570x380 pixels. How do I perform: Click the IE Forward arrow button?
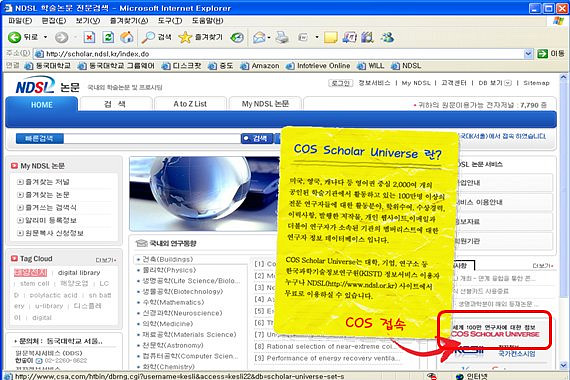[x=61, y=37]
